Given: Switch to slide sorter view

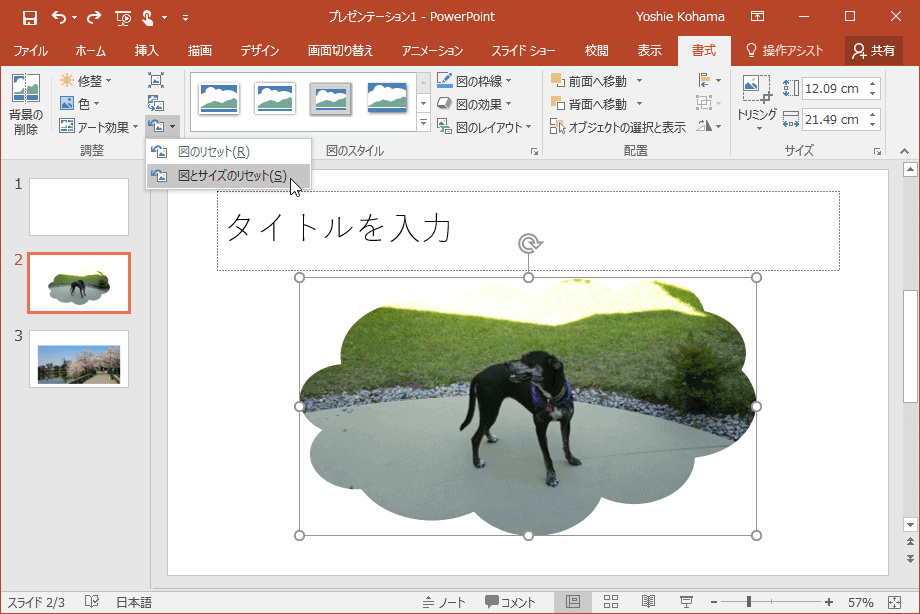Looking at the screenshot, I should (610, 602).
